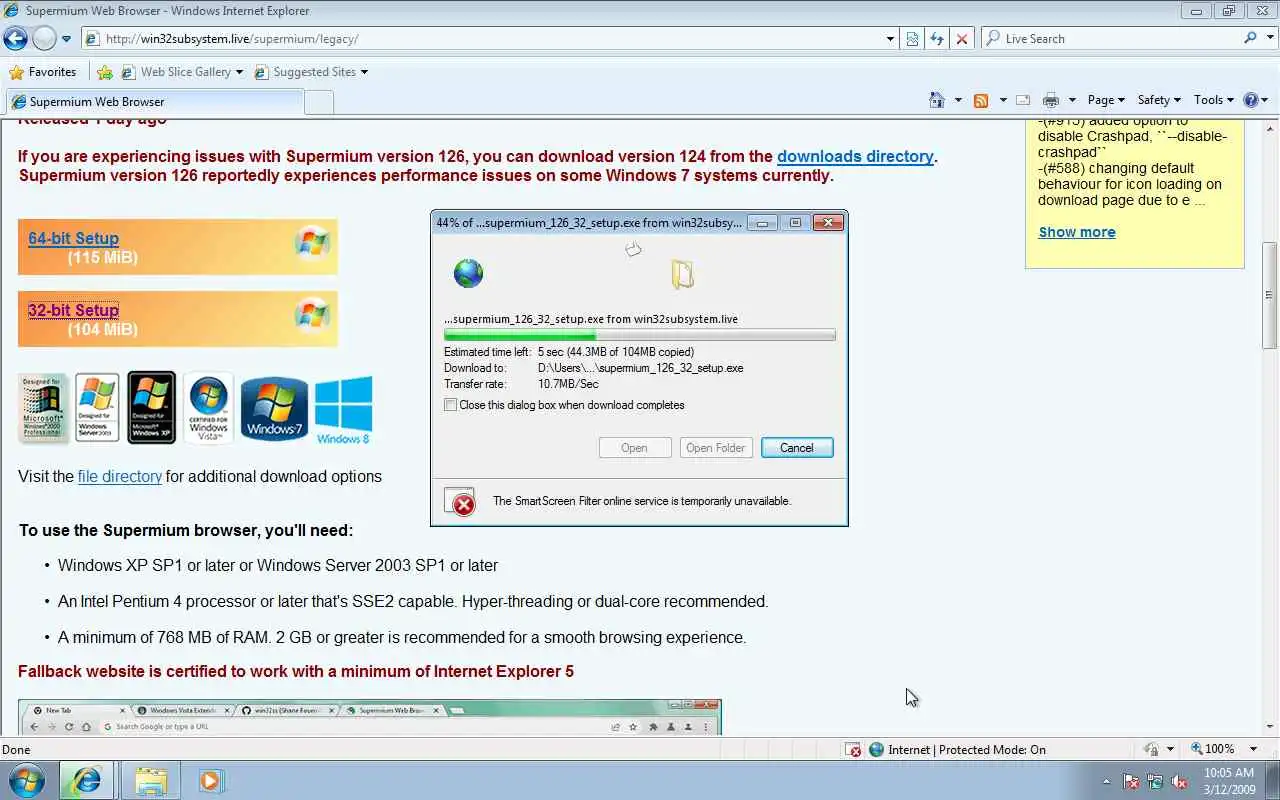Click Show more in changelog box

1077,232
